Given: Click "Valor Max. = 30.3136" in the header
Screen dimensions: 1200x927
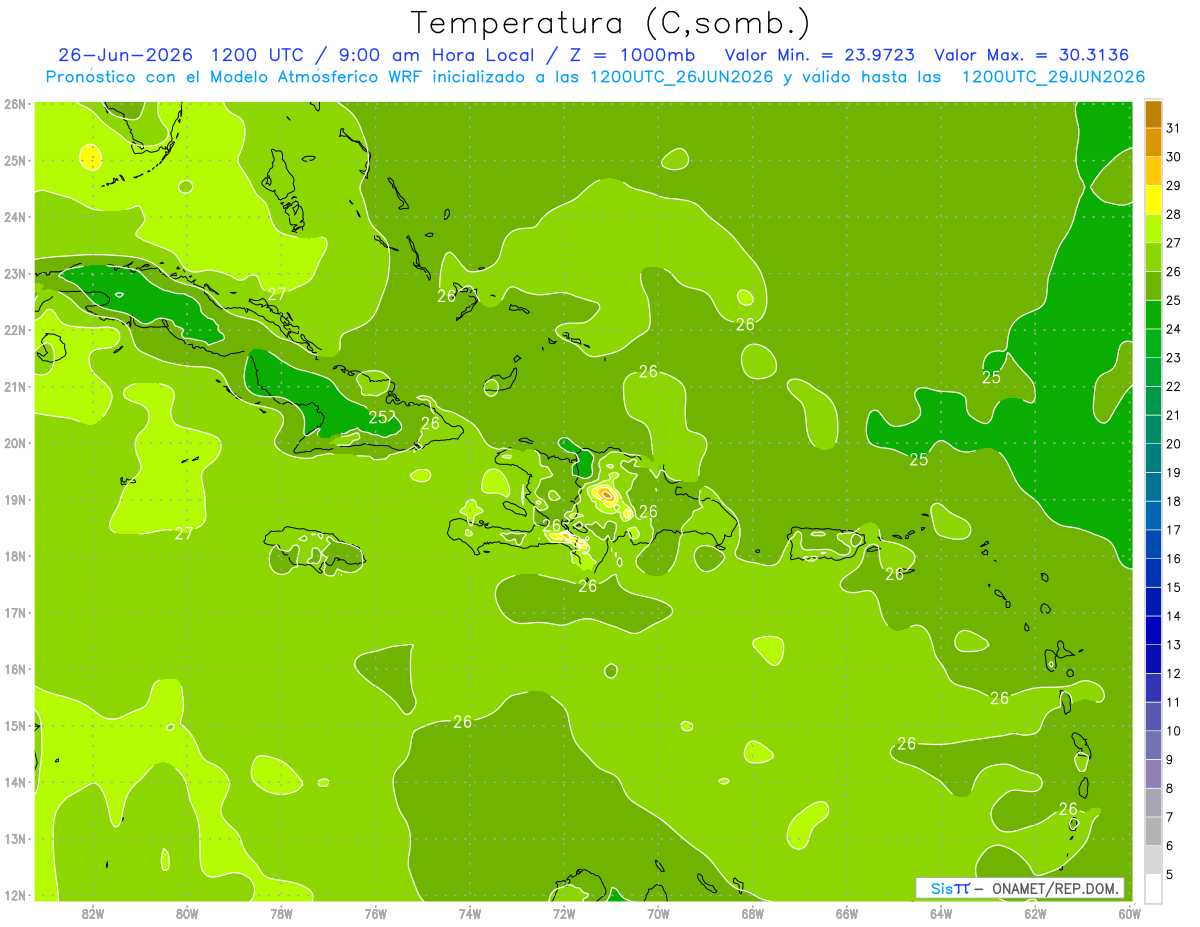Looking at the screenshot, I should pos(1038,55).
